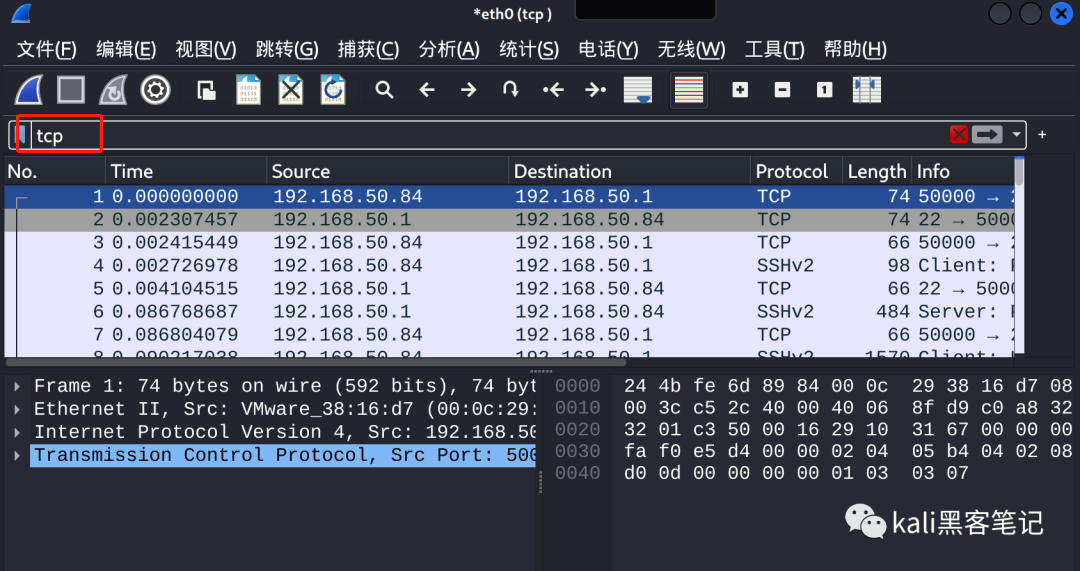1080x571 pixels.
Task: Open a capture file icon
Action: (x=206, y=90)
